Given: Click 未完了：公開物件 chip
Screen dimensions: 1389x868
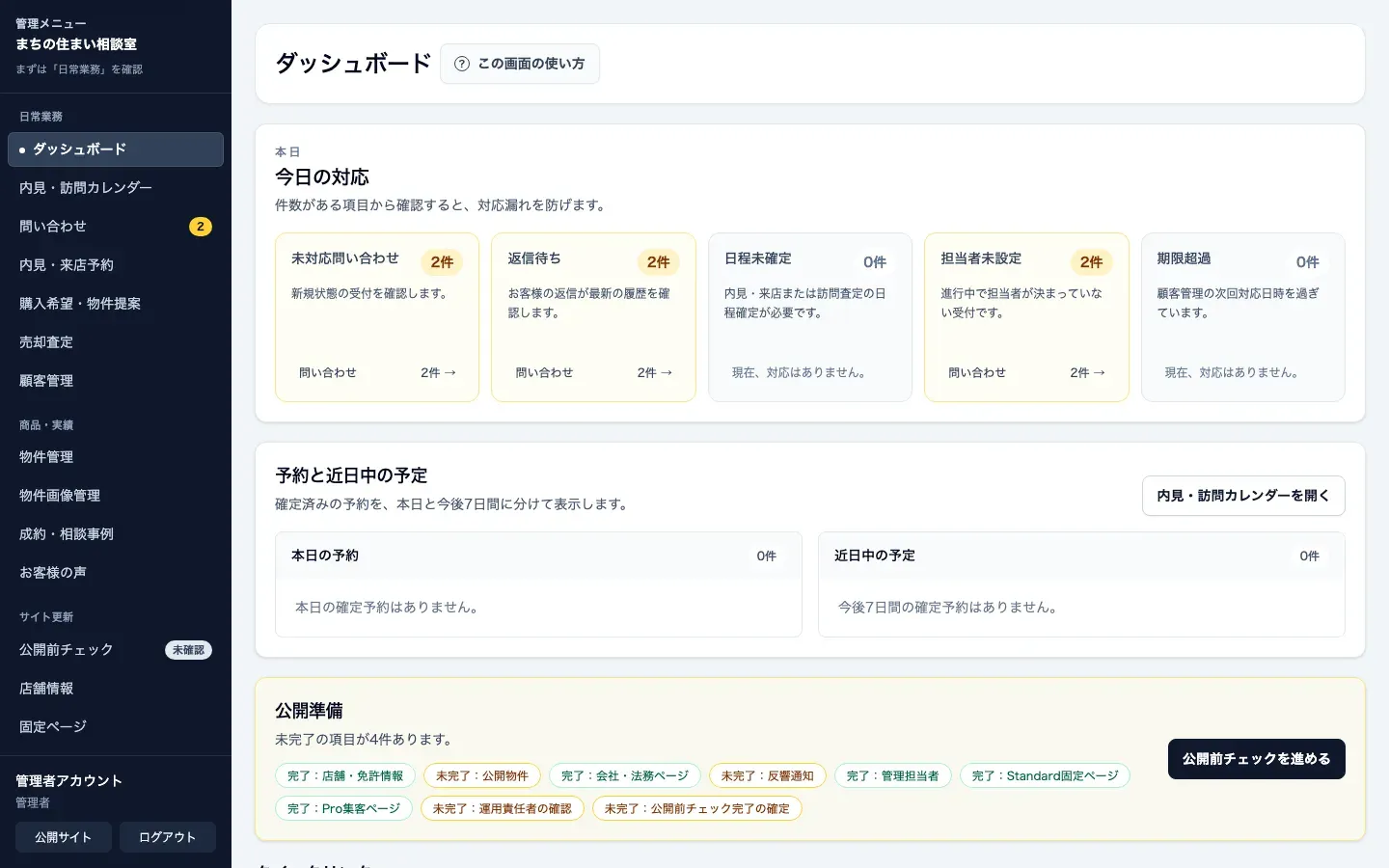Looking at the screenshot, I should (482, 775).
